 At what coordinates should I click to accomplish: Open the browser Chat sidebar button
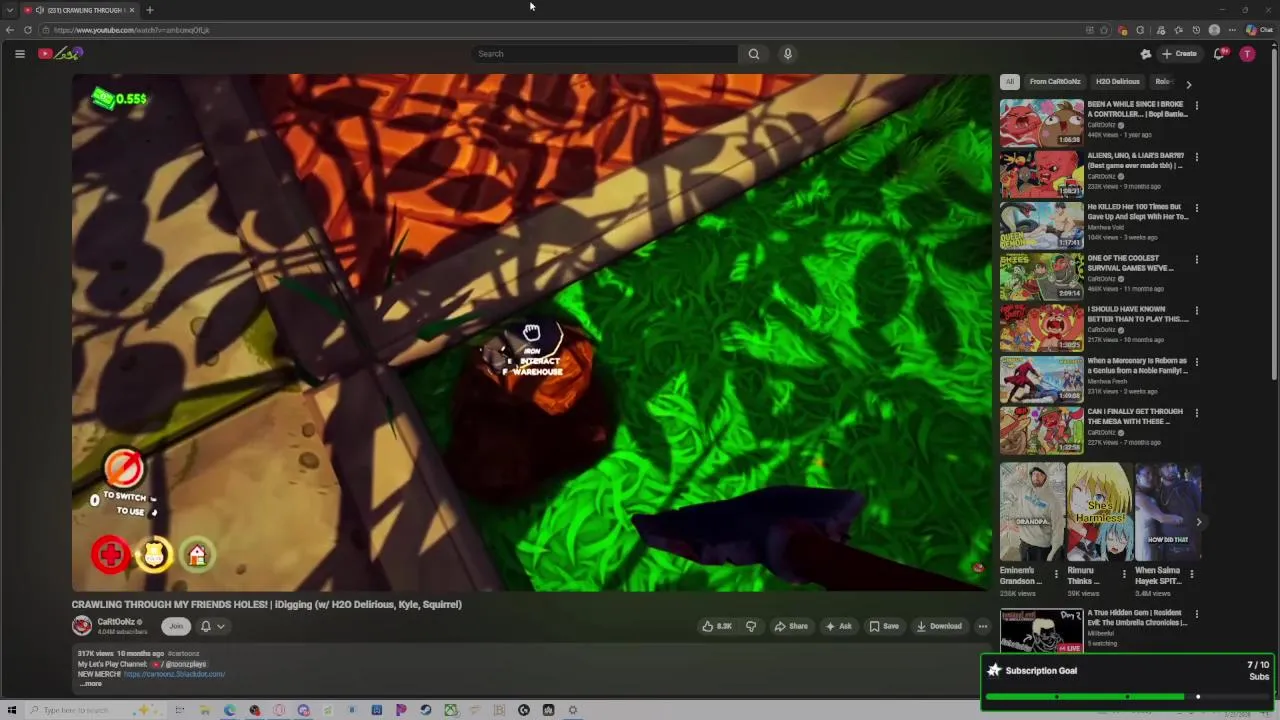pos(1260,30)
